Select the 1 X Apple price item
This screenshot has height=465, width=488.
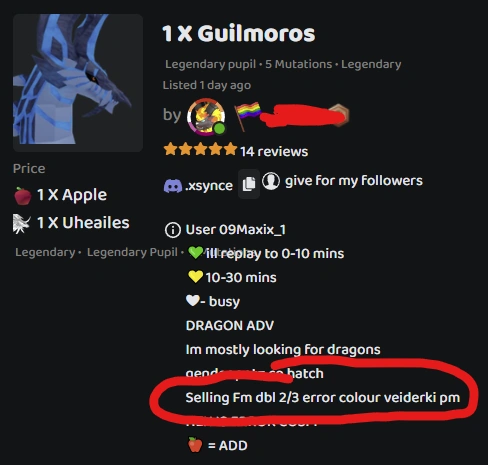tap(60, 195)
